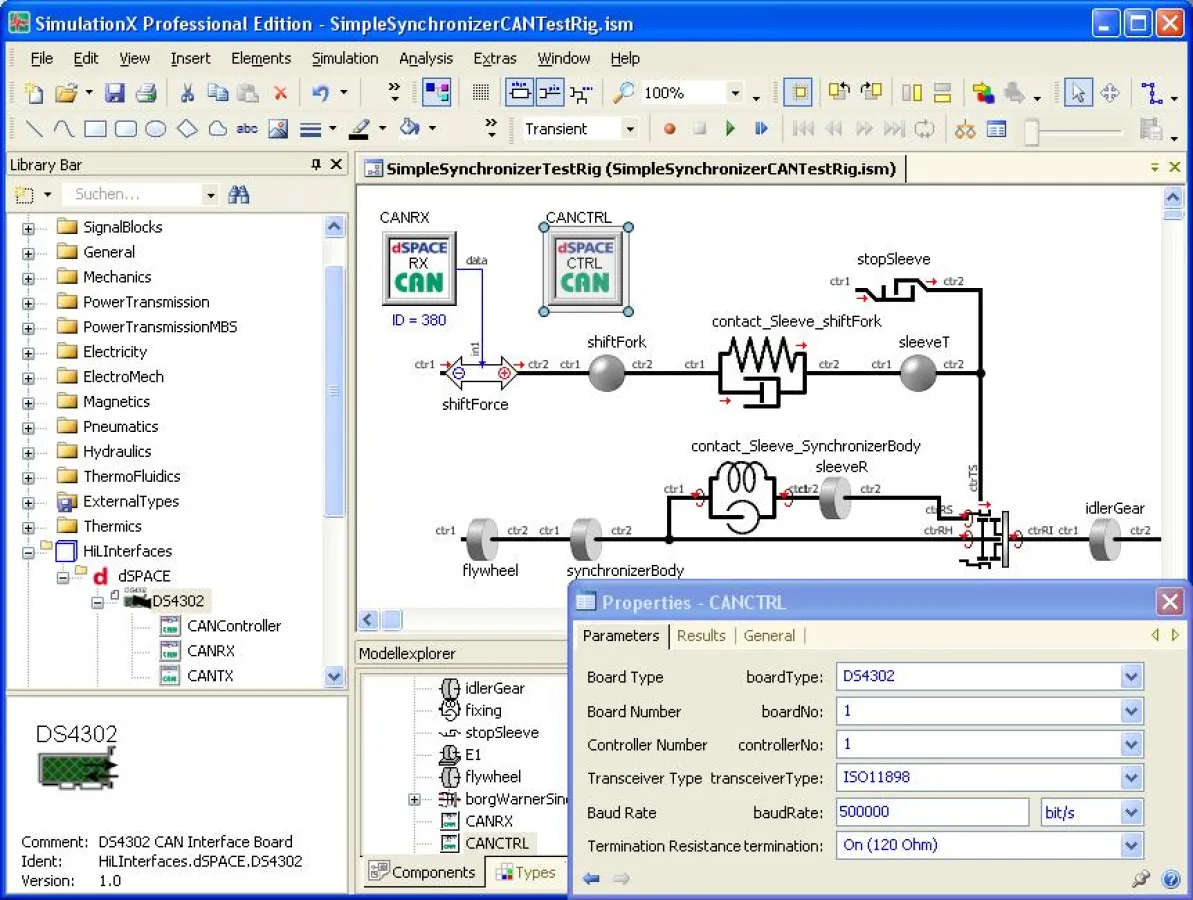Select the ellipse drawing tool
The width and height of the screenshot is (1193, 900).
[x=156, y=129]
